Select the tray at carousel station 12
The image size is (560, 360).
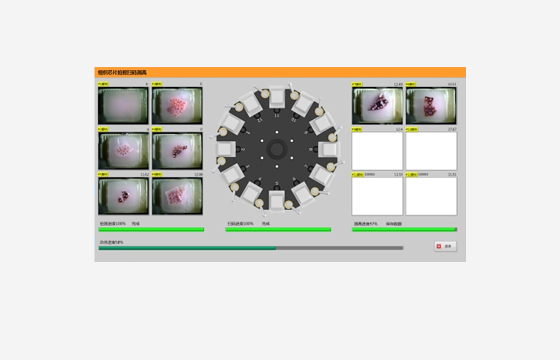pos(251,104)
